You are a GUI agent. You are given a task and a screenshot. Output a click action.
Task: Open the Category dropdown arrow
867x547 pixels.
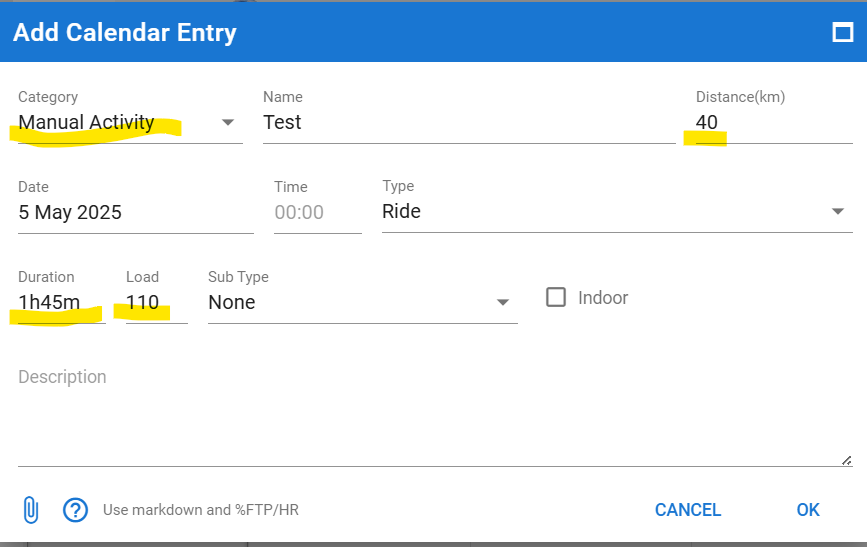pos(228,122)
